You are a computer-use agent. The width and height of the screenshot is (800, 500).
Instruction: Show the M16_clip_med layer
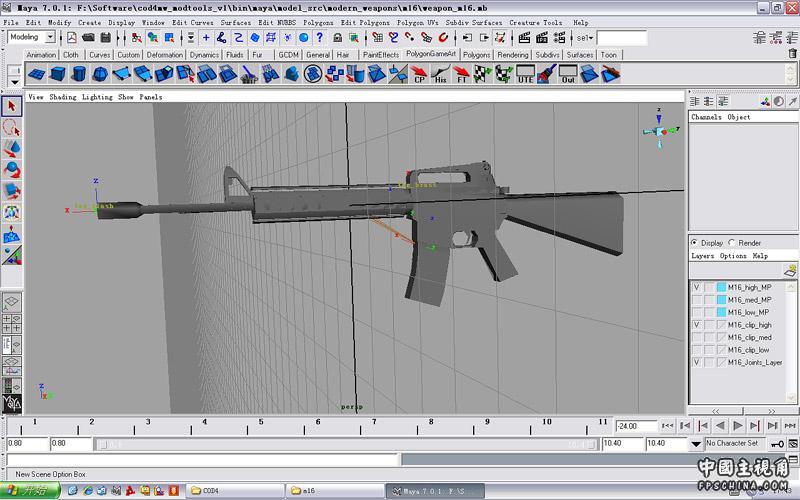[697, 337]
